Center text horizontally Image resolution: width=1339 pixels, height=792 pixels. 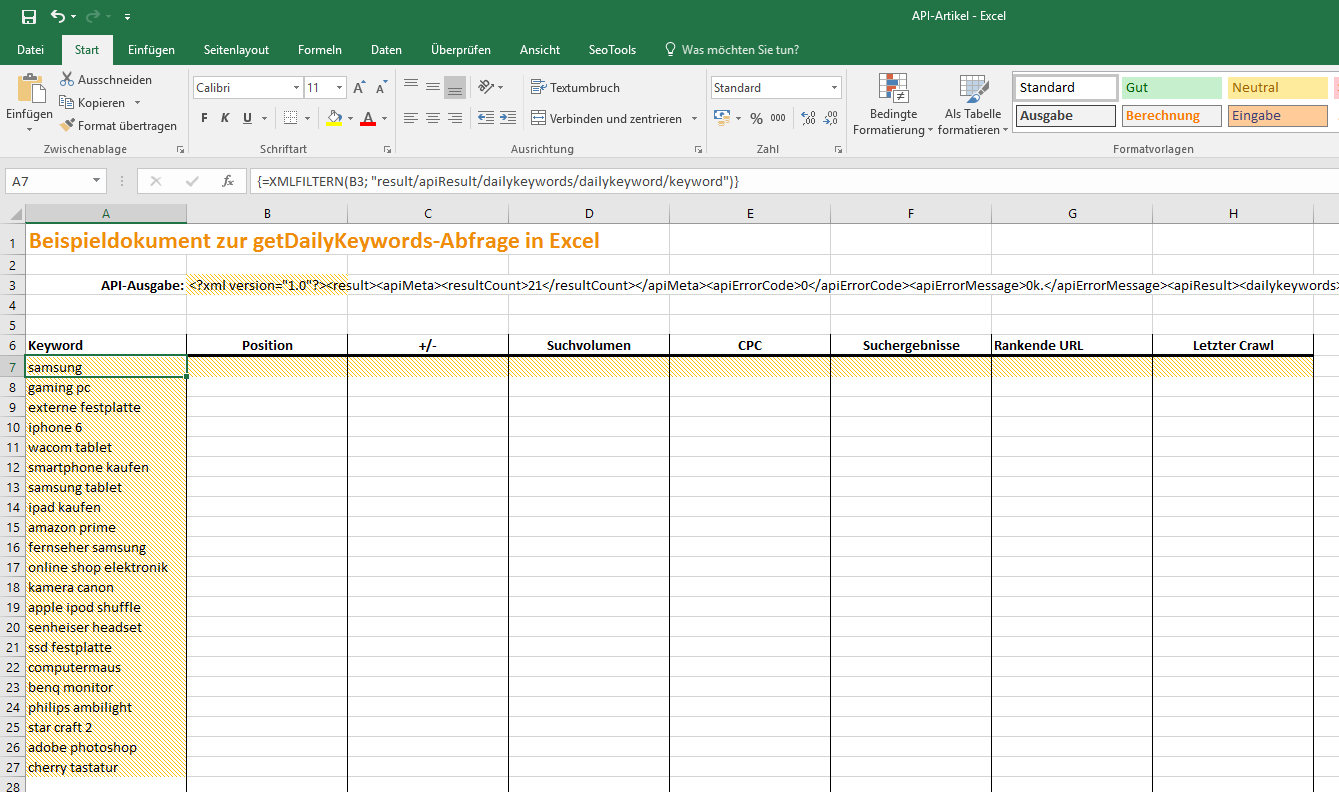[x=433, y=118]
